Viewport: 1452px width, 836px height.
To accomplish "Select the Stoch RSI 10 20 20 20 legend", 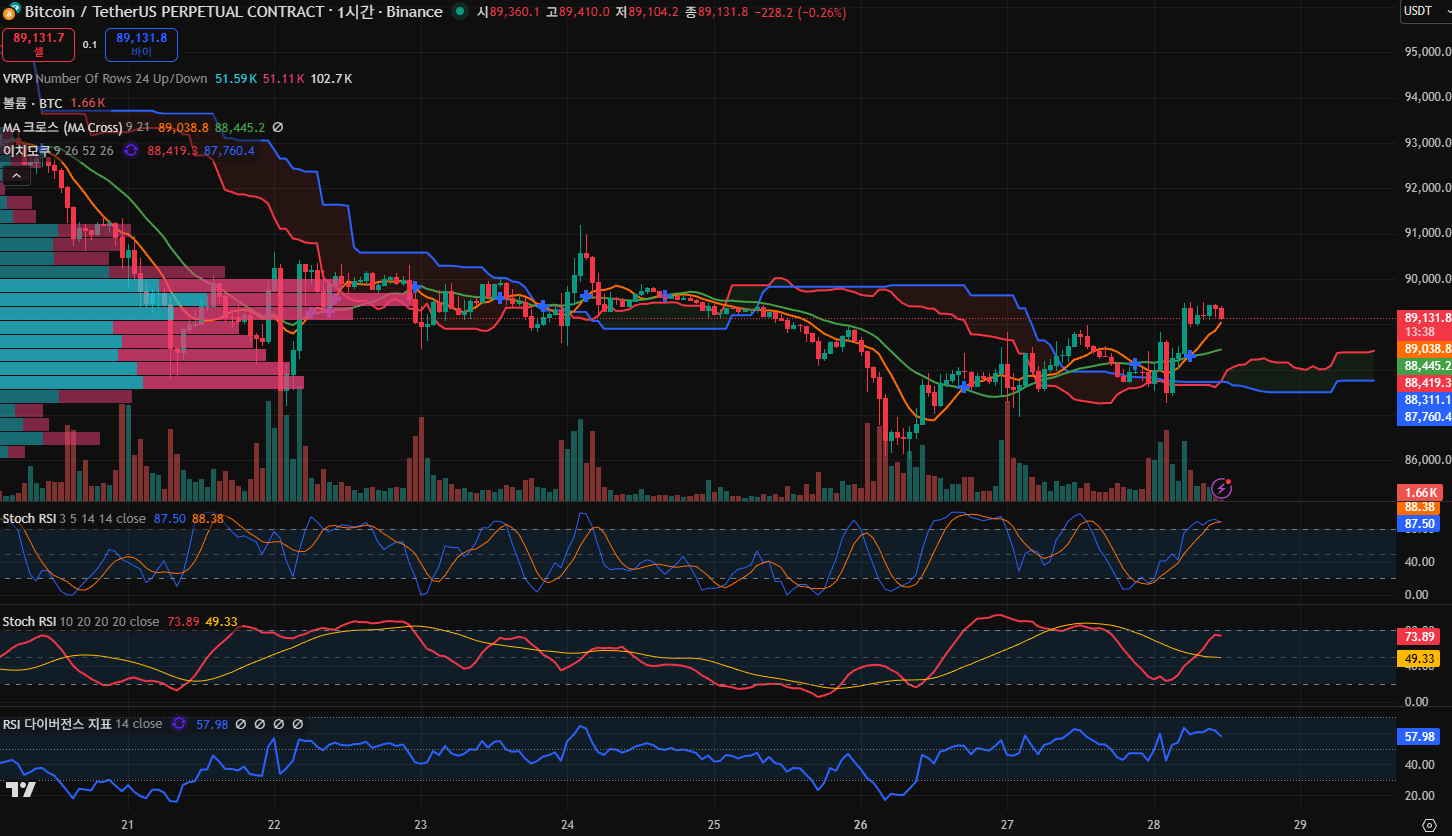I will tap(30, 622).
